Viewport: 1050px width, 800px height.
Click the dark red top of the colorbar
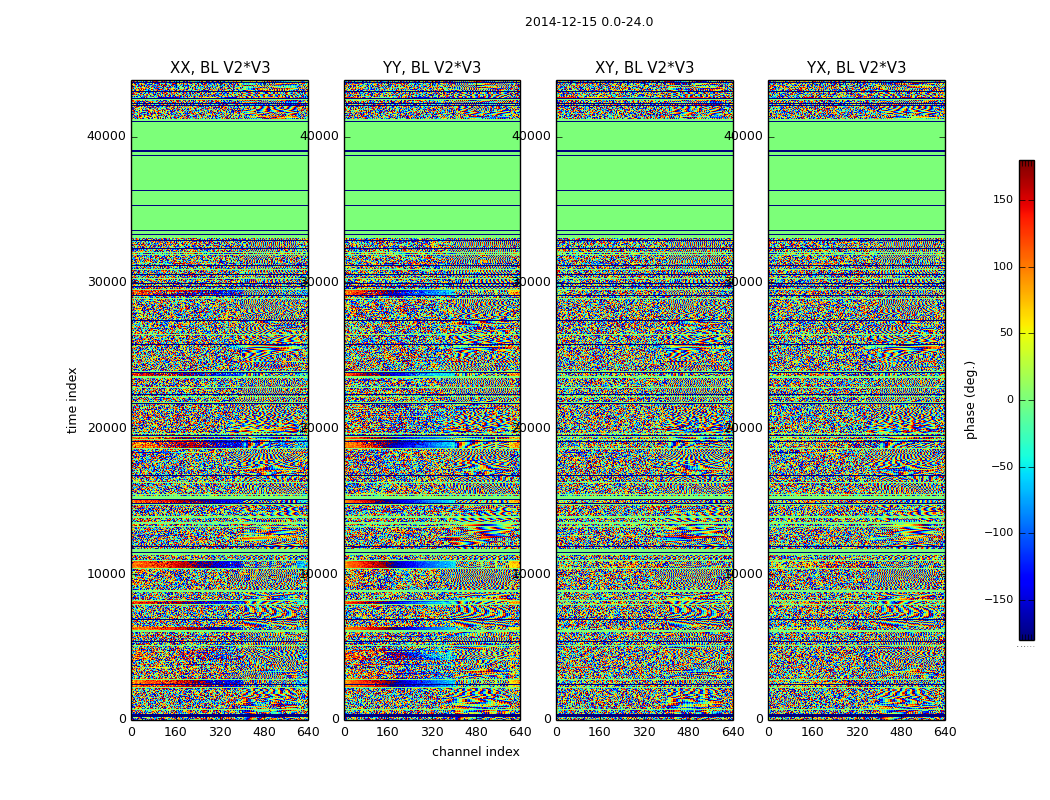click(x=1026, y=166)
